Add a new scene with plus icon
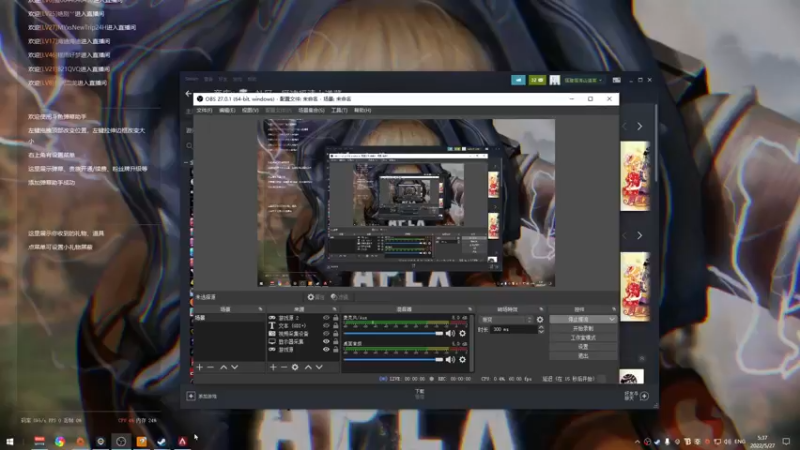The image size is (800, 450). [x=199, y=367]
